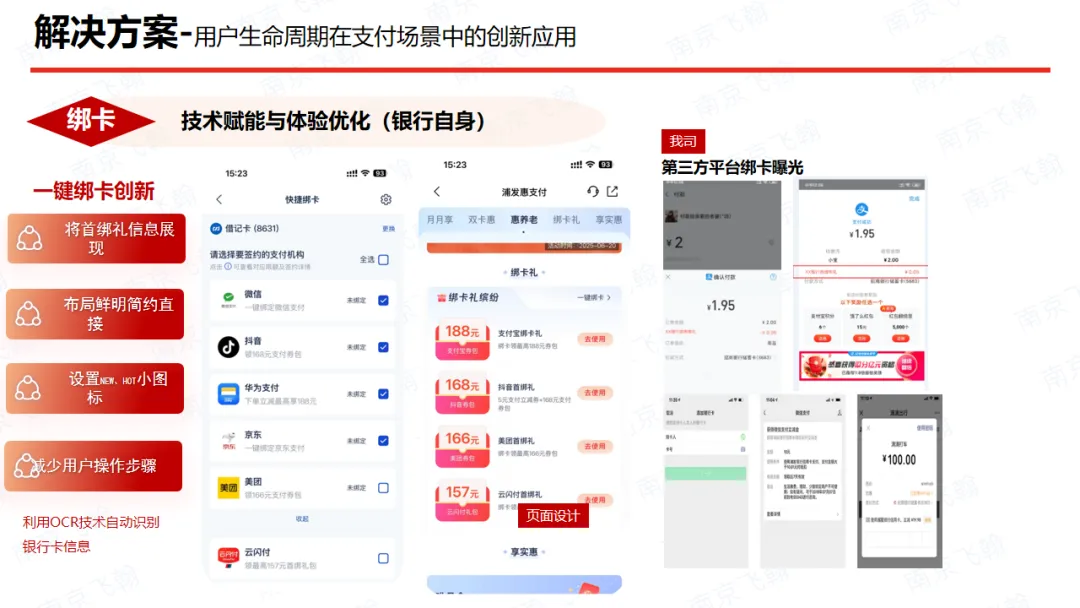Tap the back chevron on 快捷绑卡 screen
The image size is (1080, 608).
click(219, 200)
